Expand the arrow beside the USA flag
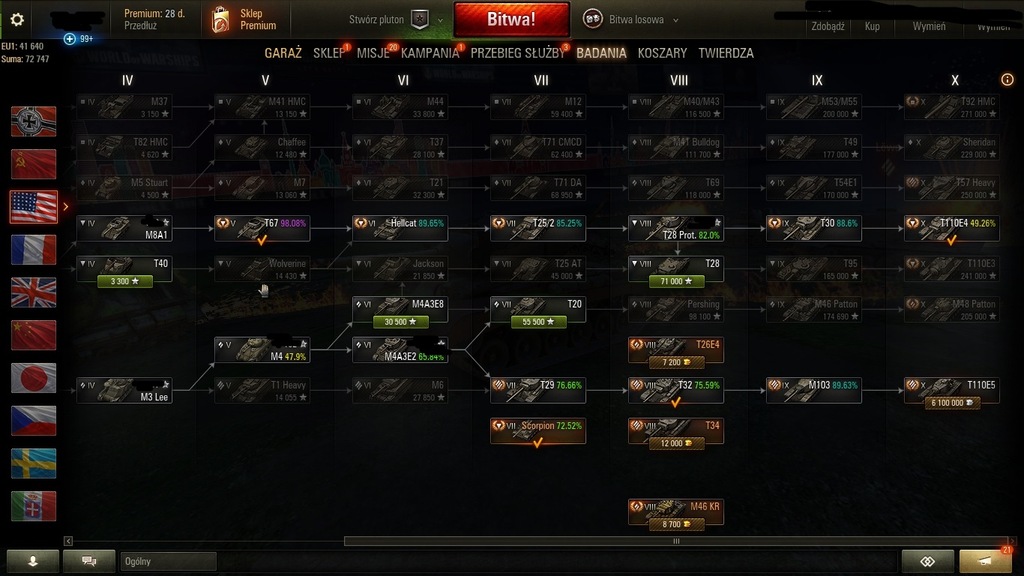Viewport: 1024px width, 576px height. point(65,207)
